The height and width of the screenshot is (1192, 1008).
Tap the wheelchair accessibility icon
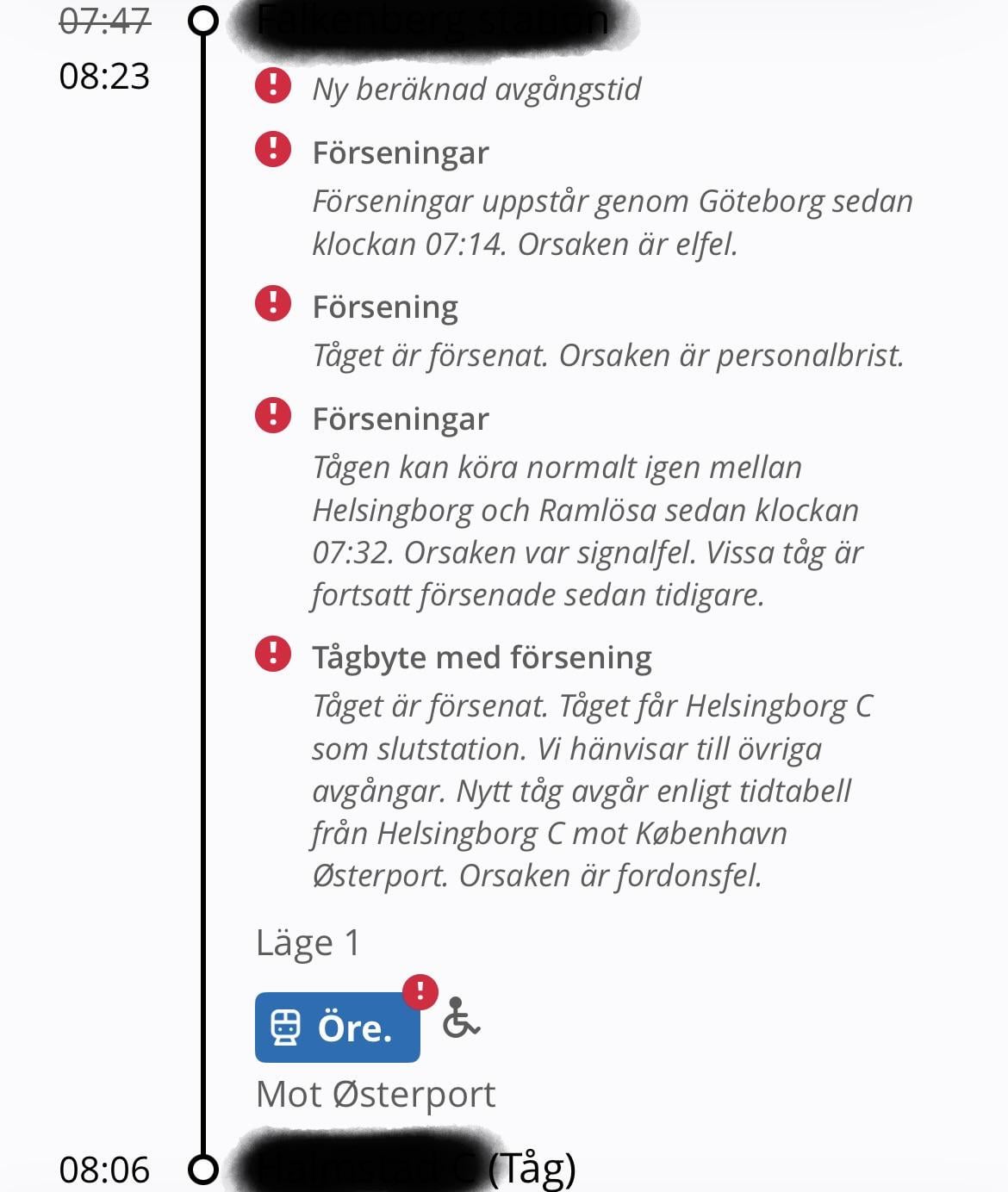tap(461, 1018)
